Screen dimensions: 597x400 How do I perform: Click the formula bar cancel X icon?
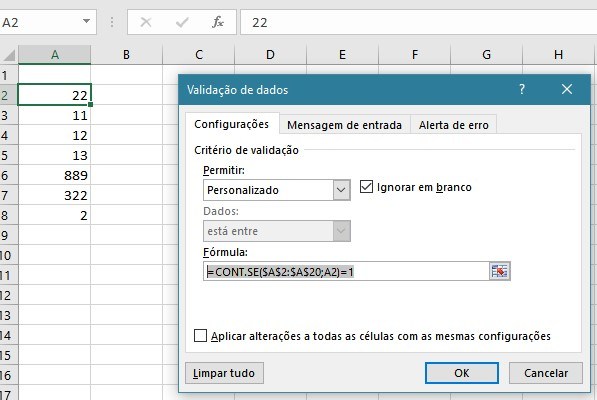146,22
